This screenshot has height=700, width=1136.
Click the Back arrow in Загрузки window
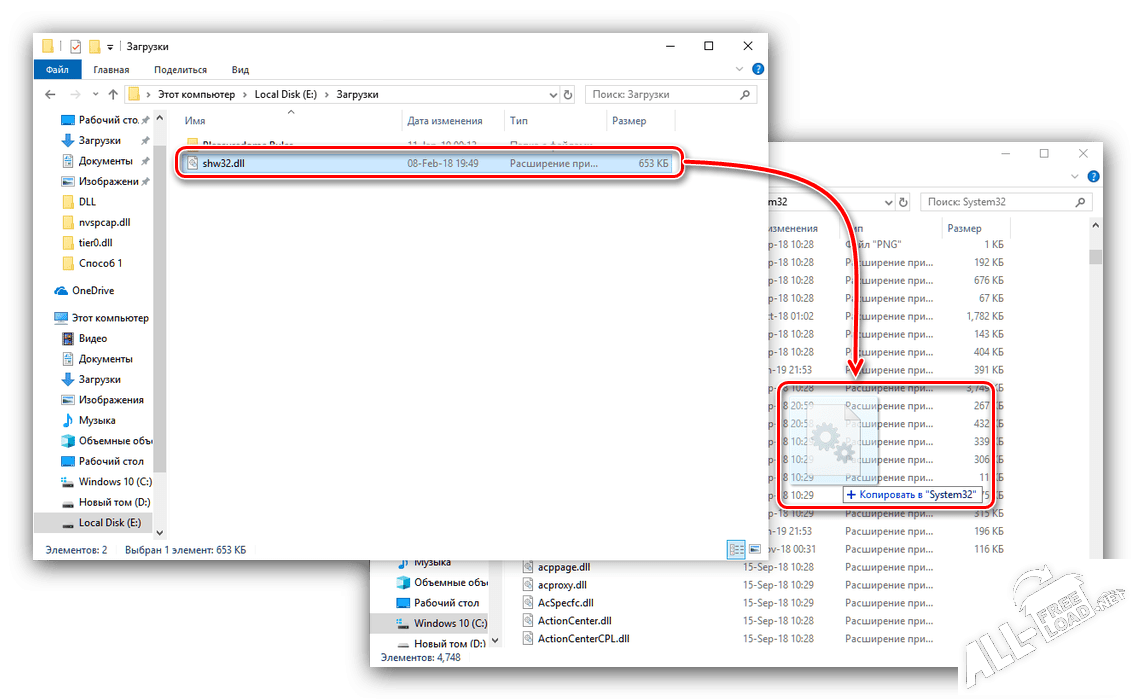point(50,95)
